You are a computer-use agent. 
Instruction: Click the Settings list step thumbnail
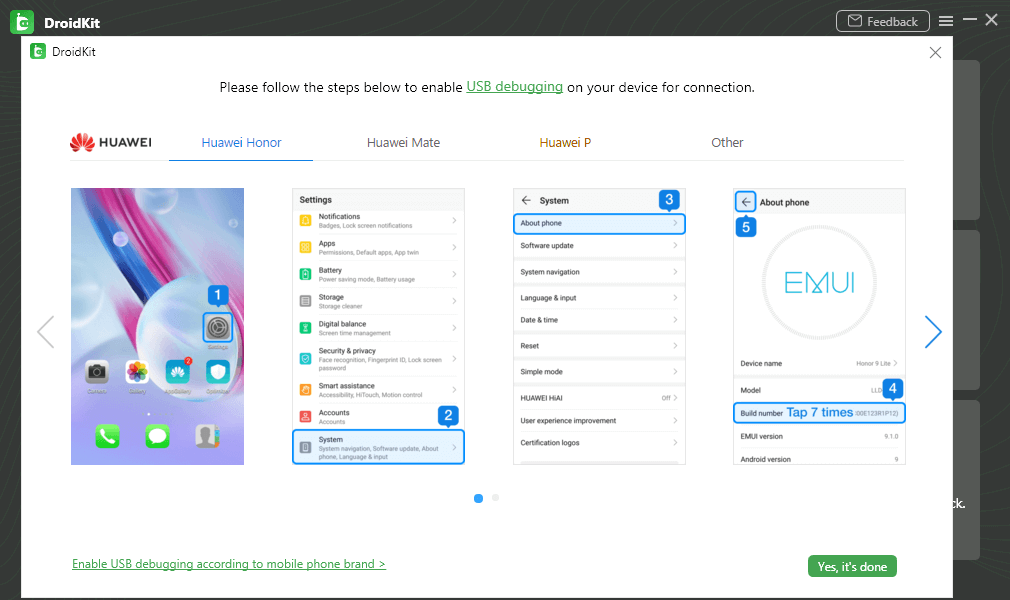[x=378, y=326]
